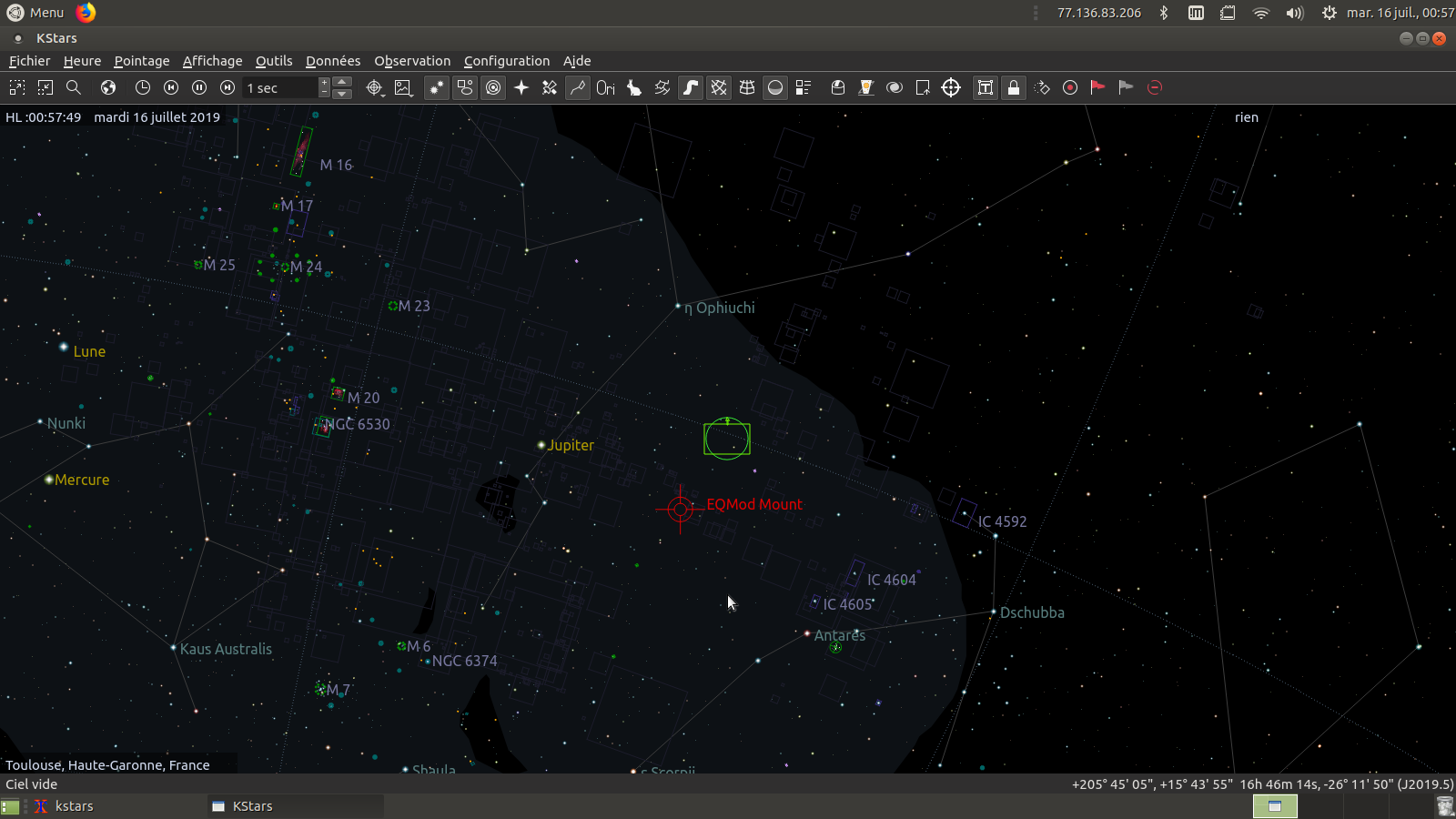This screenshot has height=819, width=1456.
Task: Toggle satellites display
Action: tap(550, 87)
